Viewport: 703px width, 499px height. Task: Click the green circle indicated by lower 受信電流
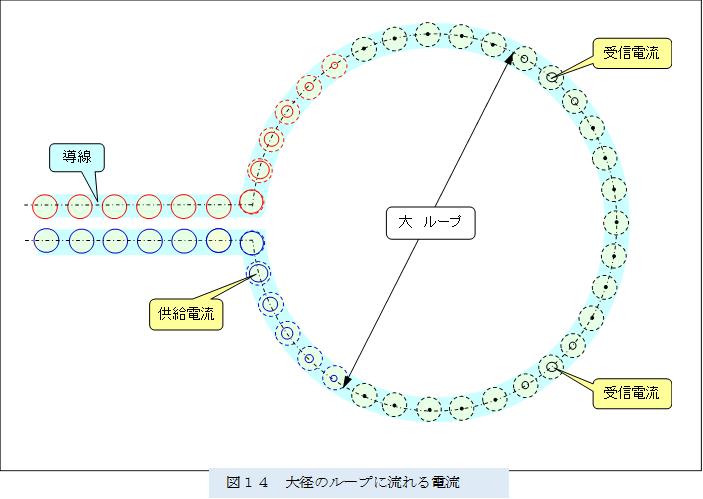coord(551,367)
